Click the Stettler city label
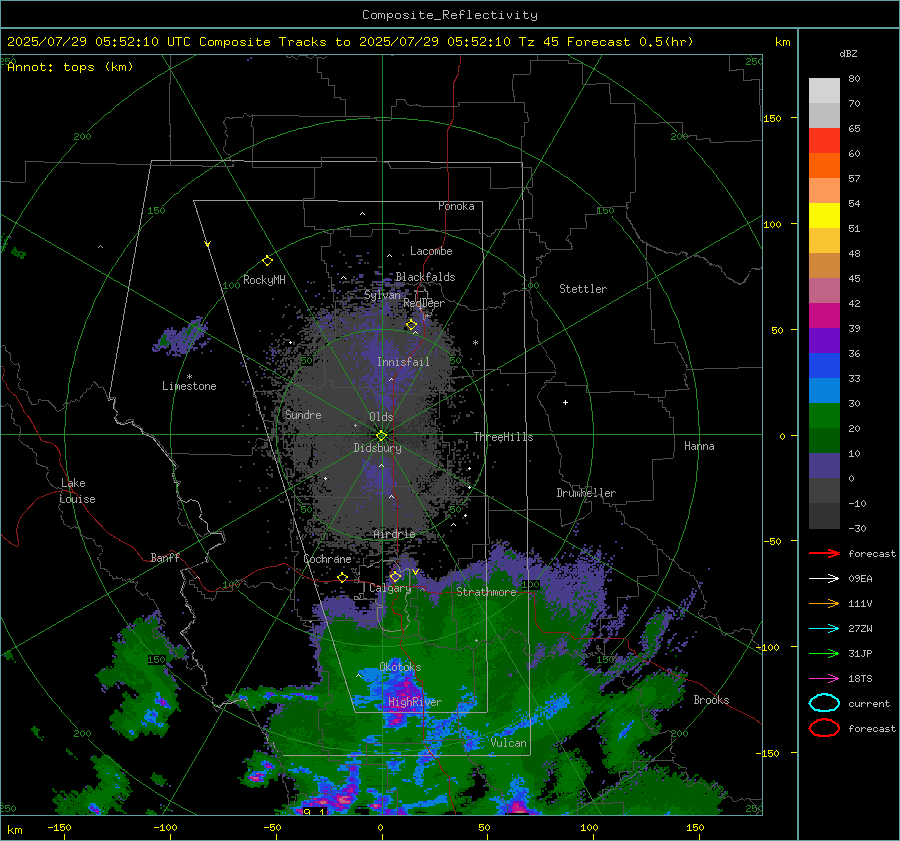Viewport: 900px width, 841px height. (x=583, y=289)
